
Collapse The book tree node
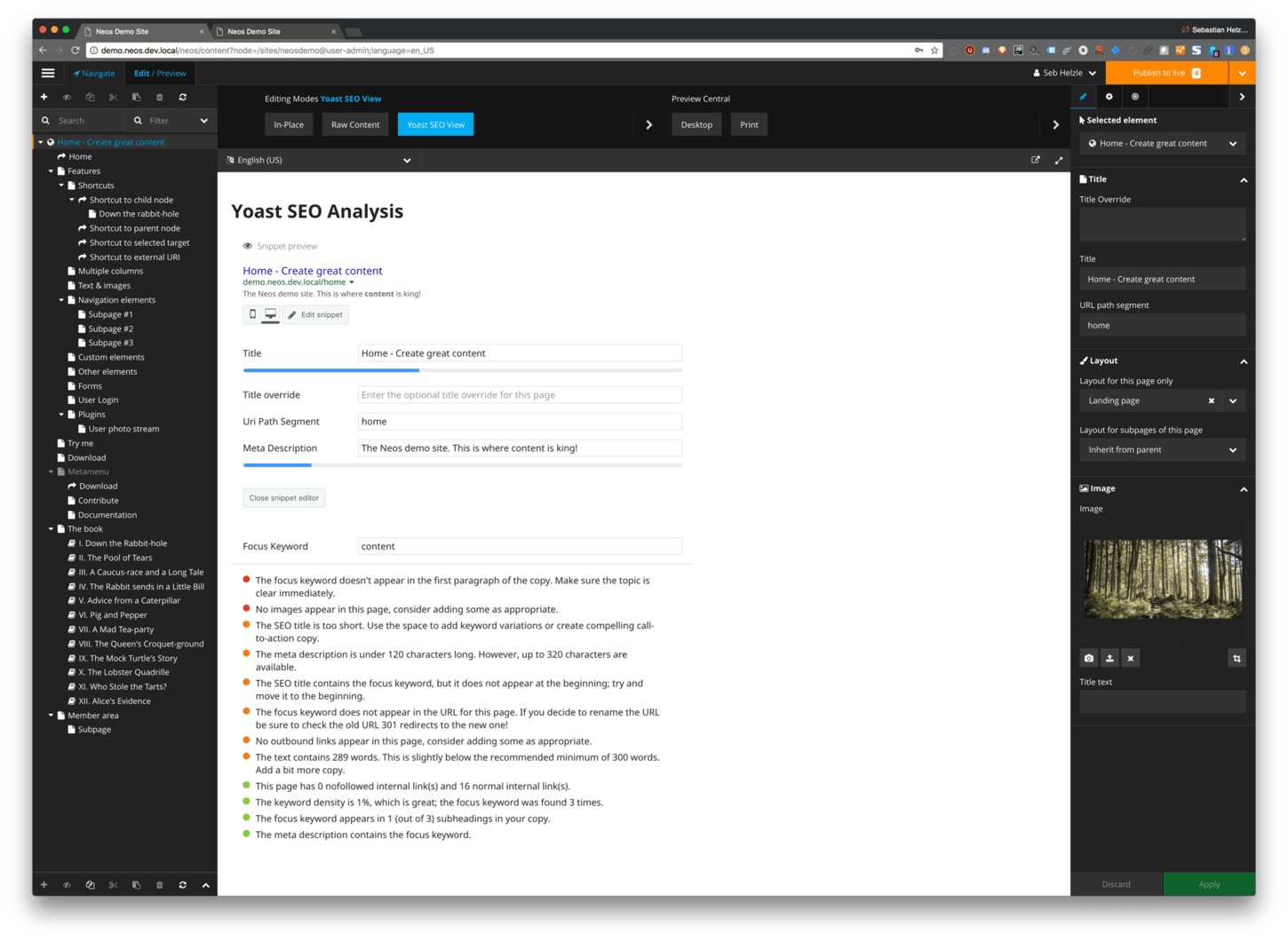coord(51,529)
